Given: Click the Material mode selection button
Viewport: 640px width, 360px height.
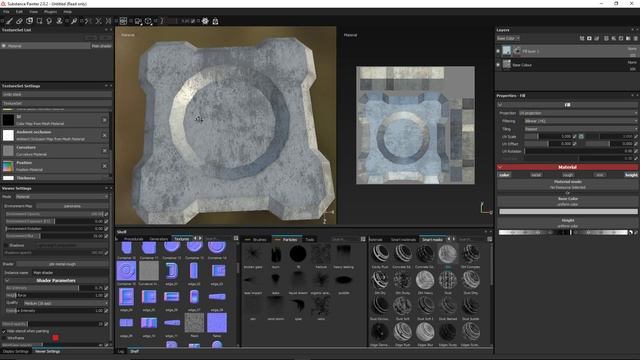Looking at the screenshot, I should (x=567, y=184).
